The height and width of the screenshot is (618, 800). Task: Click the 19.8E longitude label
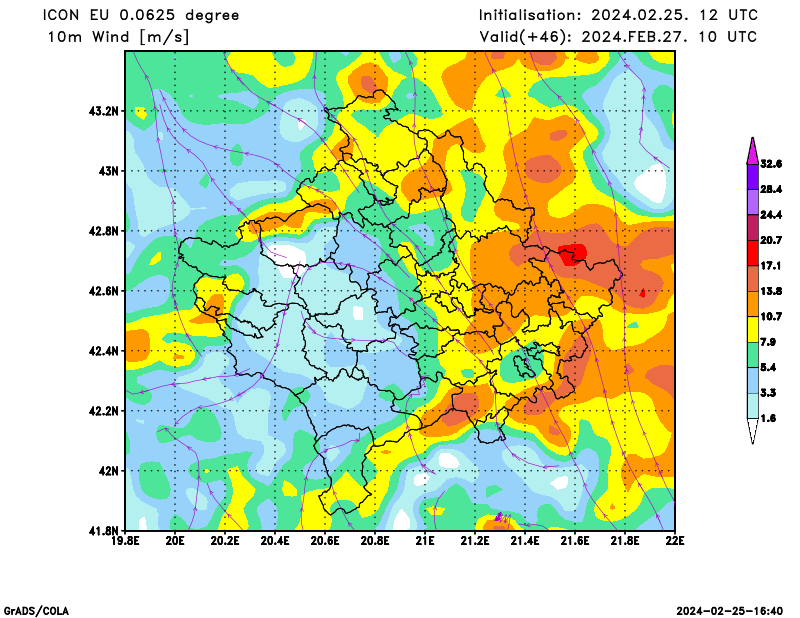tap(126, 540)
